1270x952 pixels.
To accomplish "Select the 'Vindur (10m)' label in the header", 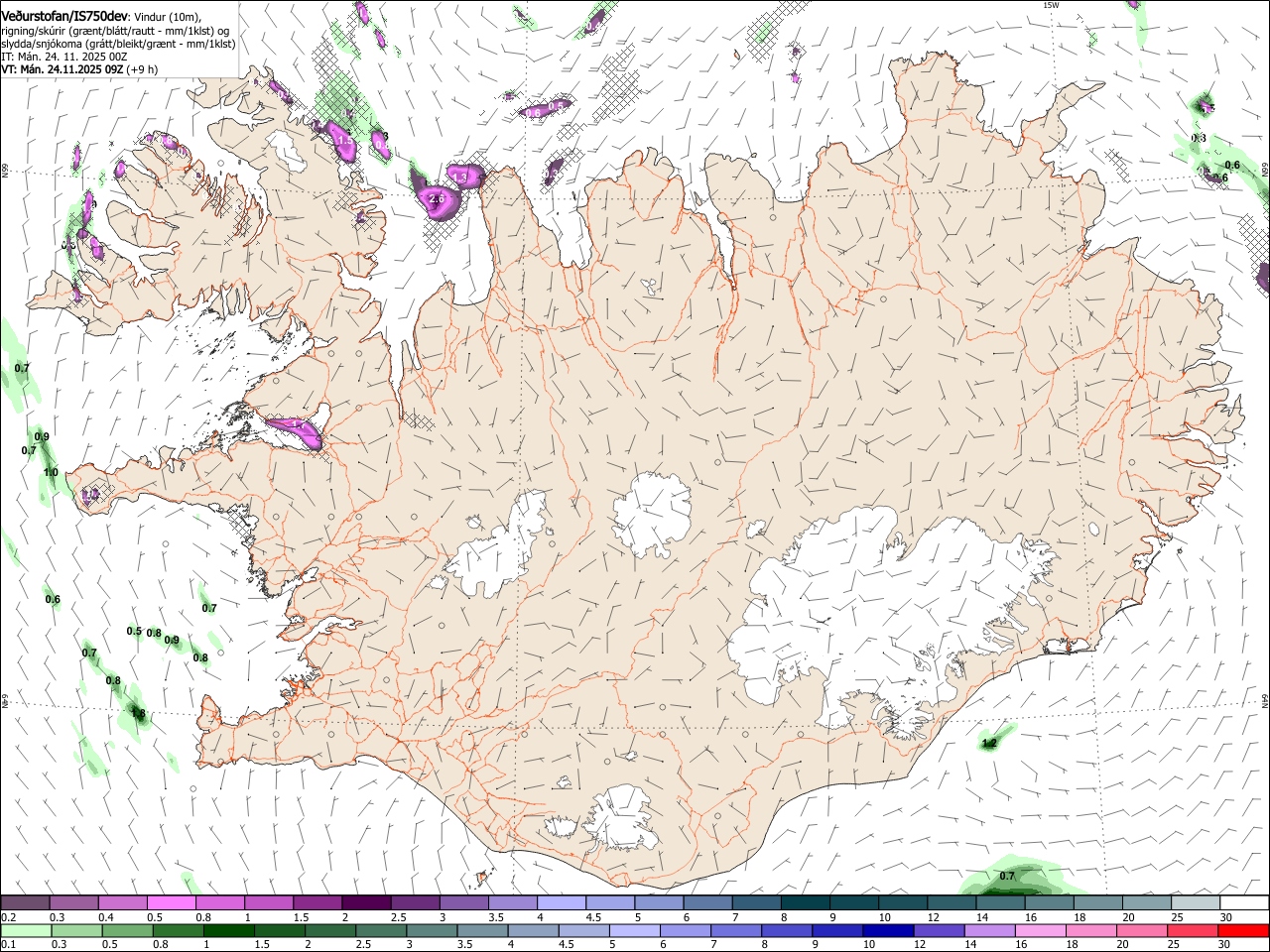I will tap(169, 17).
